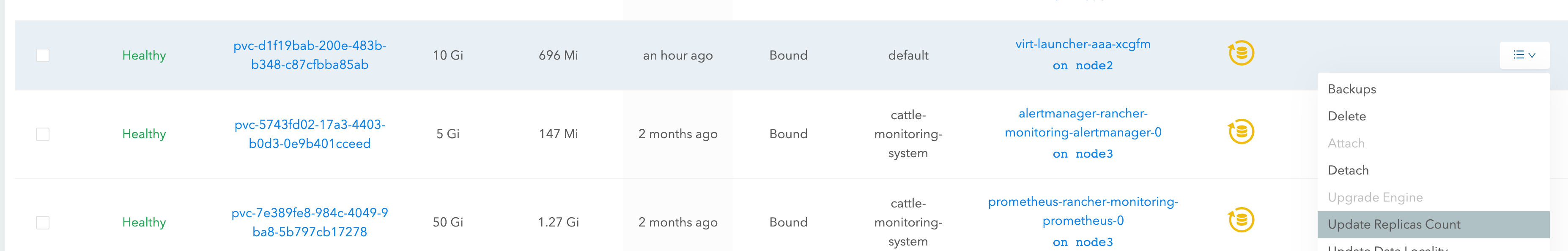1568x251 pixels.
Task: Select Upgrade Engine menu entry
Action: [x=1374, y=197]
